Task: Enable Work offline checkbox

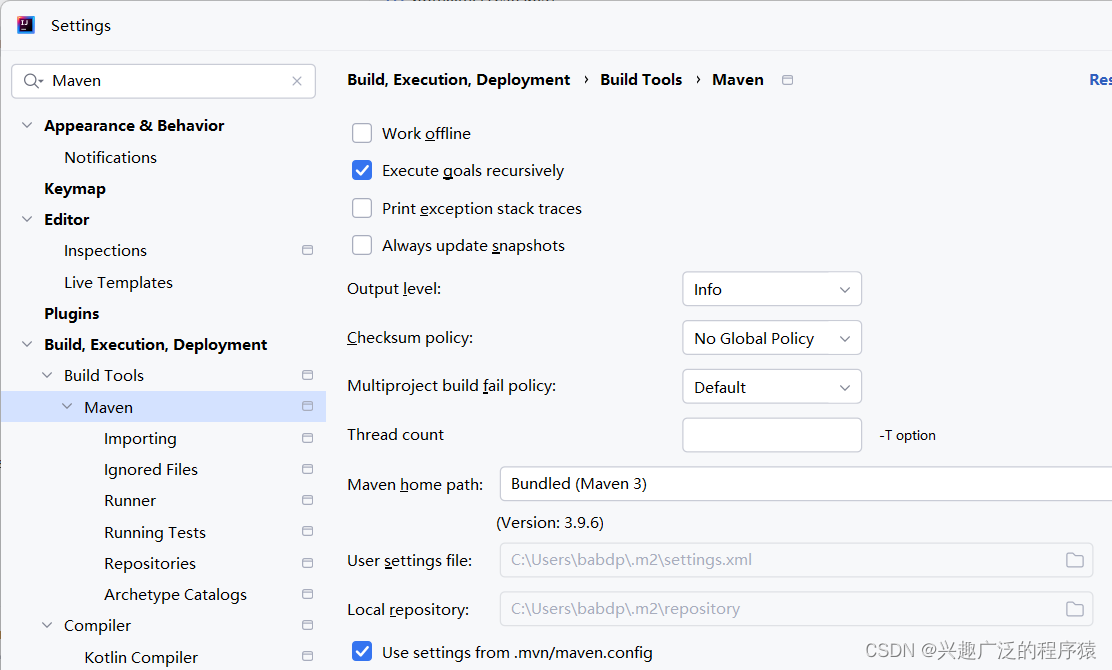Action: pyautogui.click(x=362, y=133)
